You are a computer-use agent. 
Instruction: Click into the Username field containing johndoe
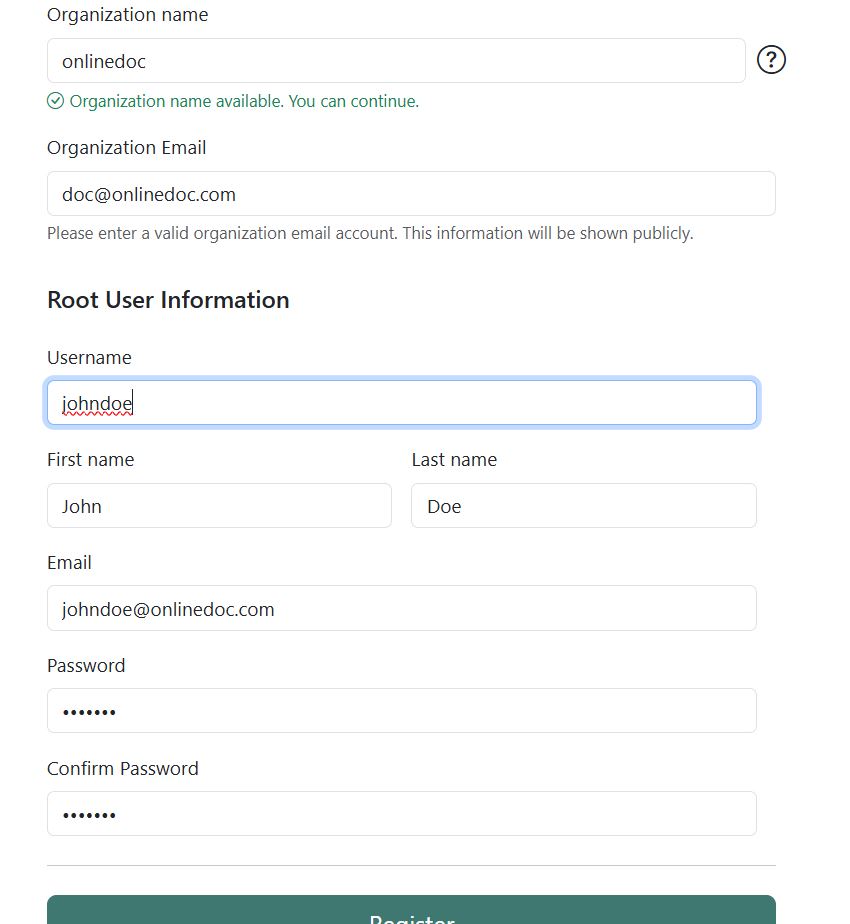coord(401,403)
